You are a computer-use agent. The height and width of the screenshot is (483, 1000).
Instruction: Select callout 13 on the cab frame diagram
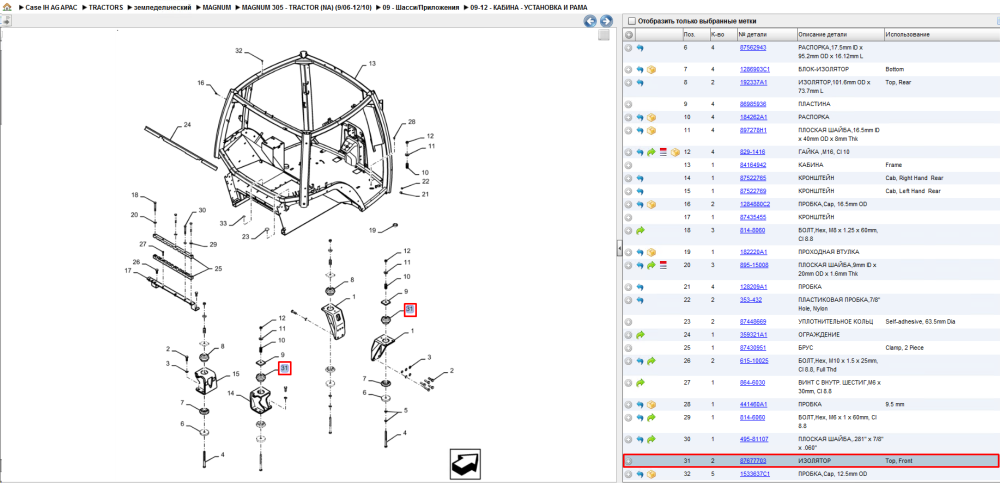372,64
